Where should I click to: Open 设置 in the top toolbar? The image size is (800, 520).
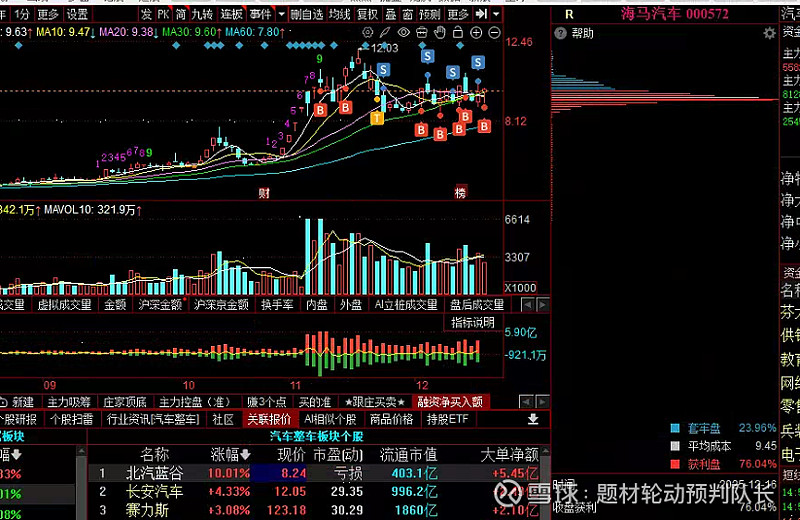point(78,14)
